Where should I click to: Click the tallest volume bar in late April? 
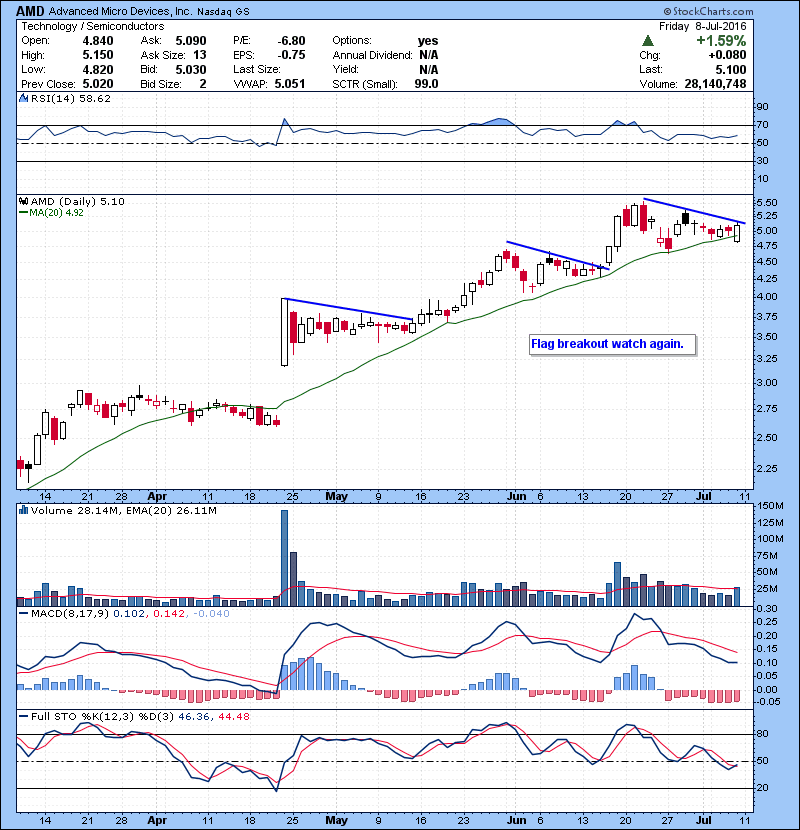[x=284, y=558]
